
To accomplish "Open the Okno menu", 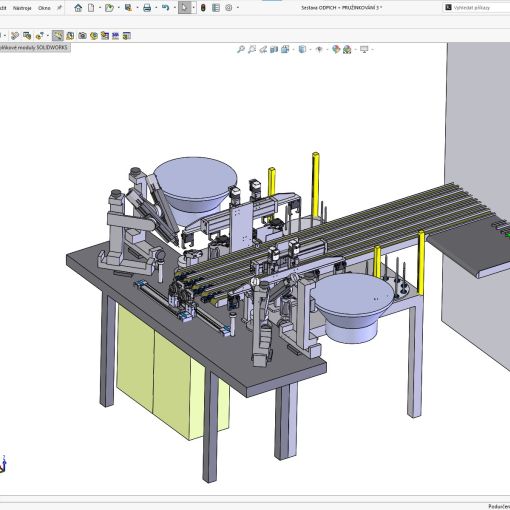I will point(44,8).
